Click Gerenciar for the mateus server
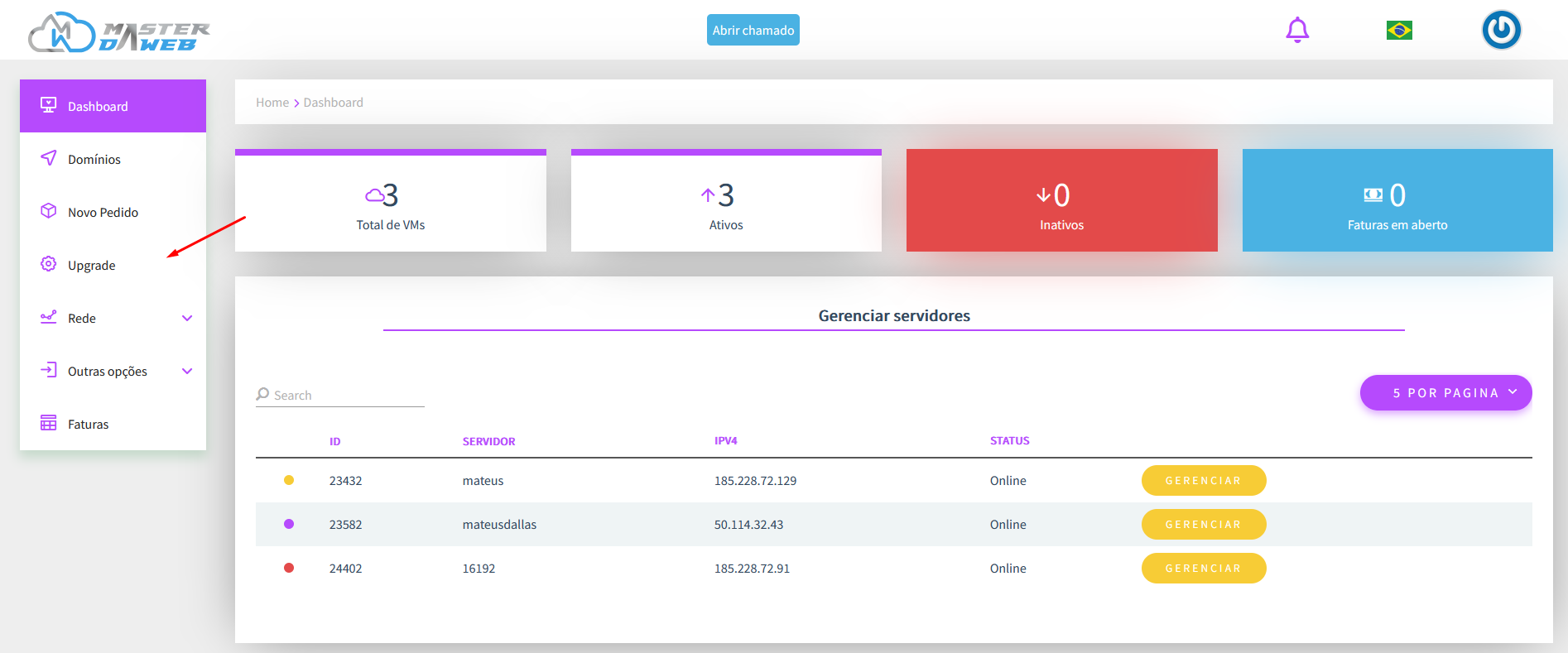The width and height of the screenshot is (1568, 653). coord(1204,480)
